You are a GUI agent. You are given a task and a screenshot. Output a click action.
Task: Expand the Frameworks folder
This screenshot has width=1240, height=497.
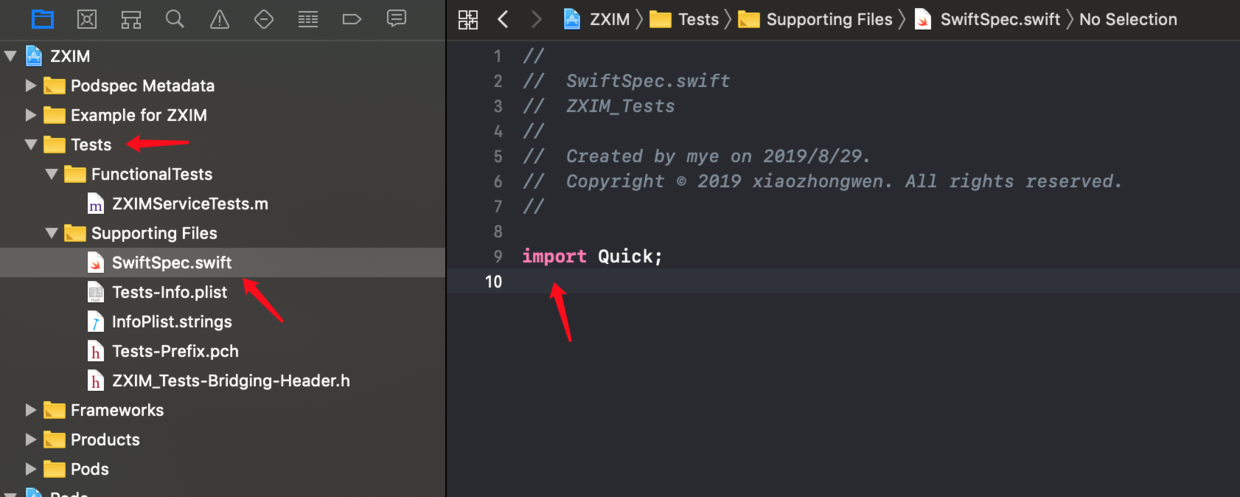point(31,410)
